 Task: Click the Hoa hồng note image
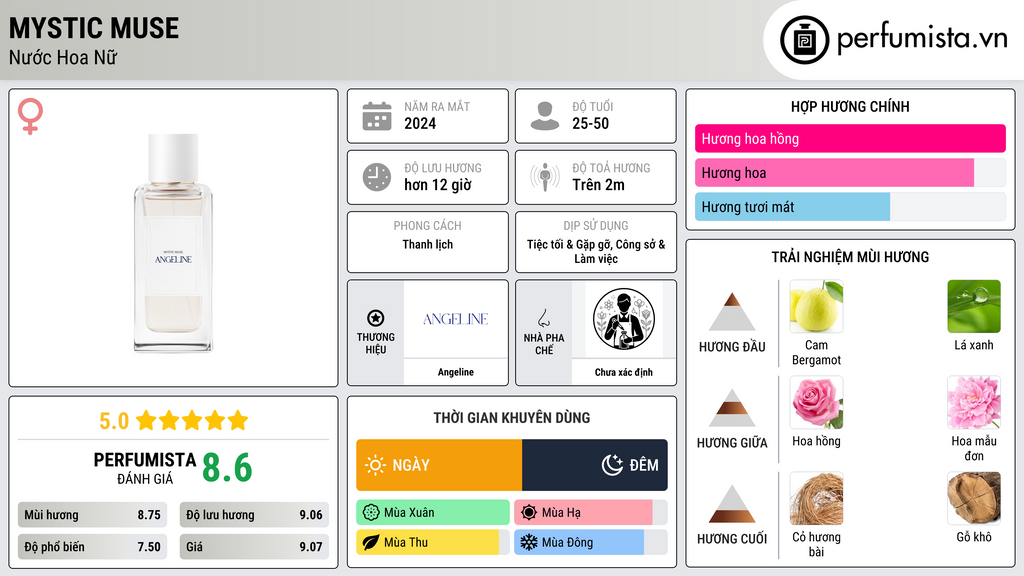click(x=816, y=402)
